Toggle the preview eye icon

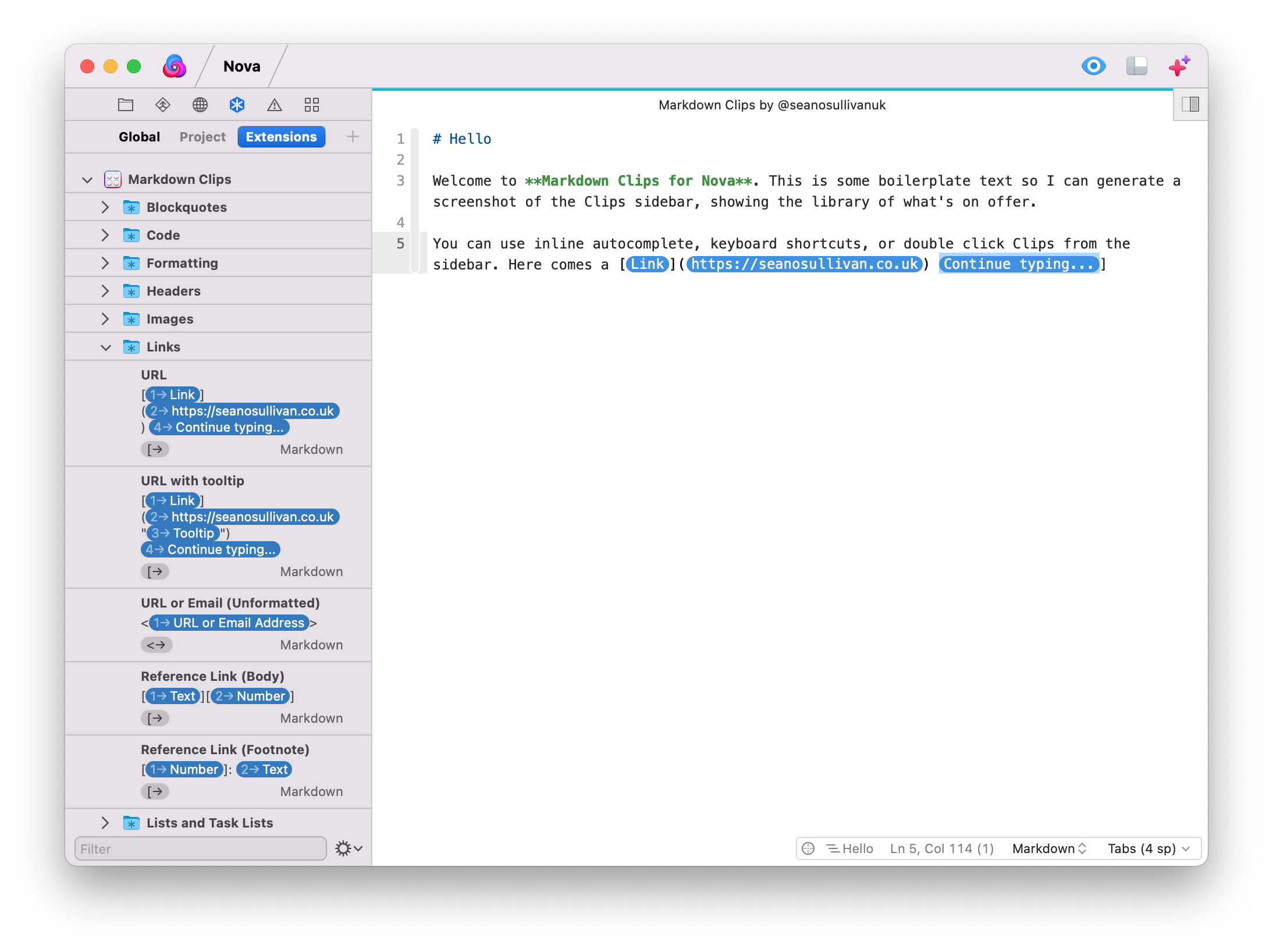point(1093,66)
